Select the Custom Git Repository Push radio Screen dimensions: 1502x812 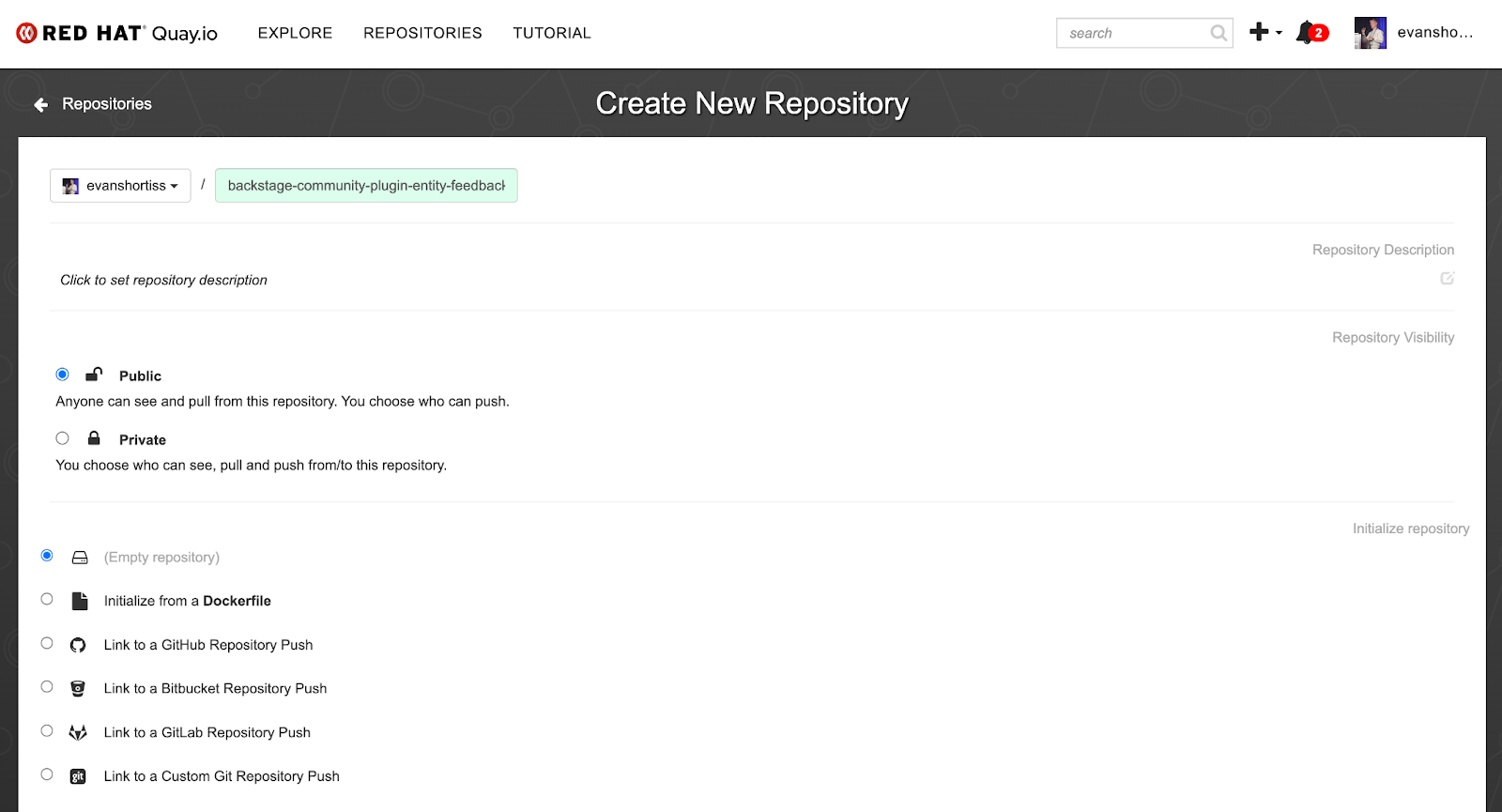click(47, 774)
